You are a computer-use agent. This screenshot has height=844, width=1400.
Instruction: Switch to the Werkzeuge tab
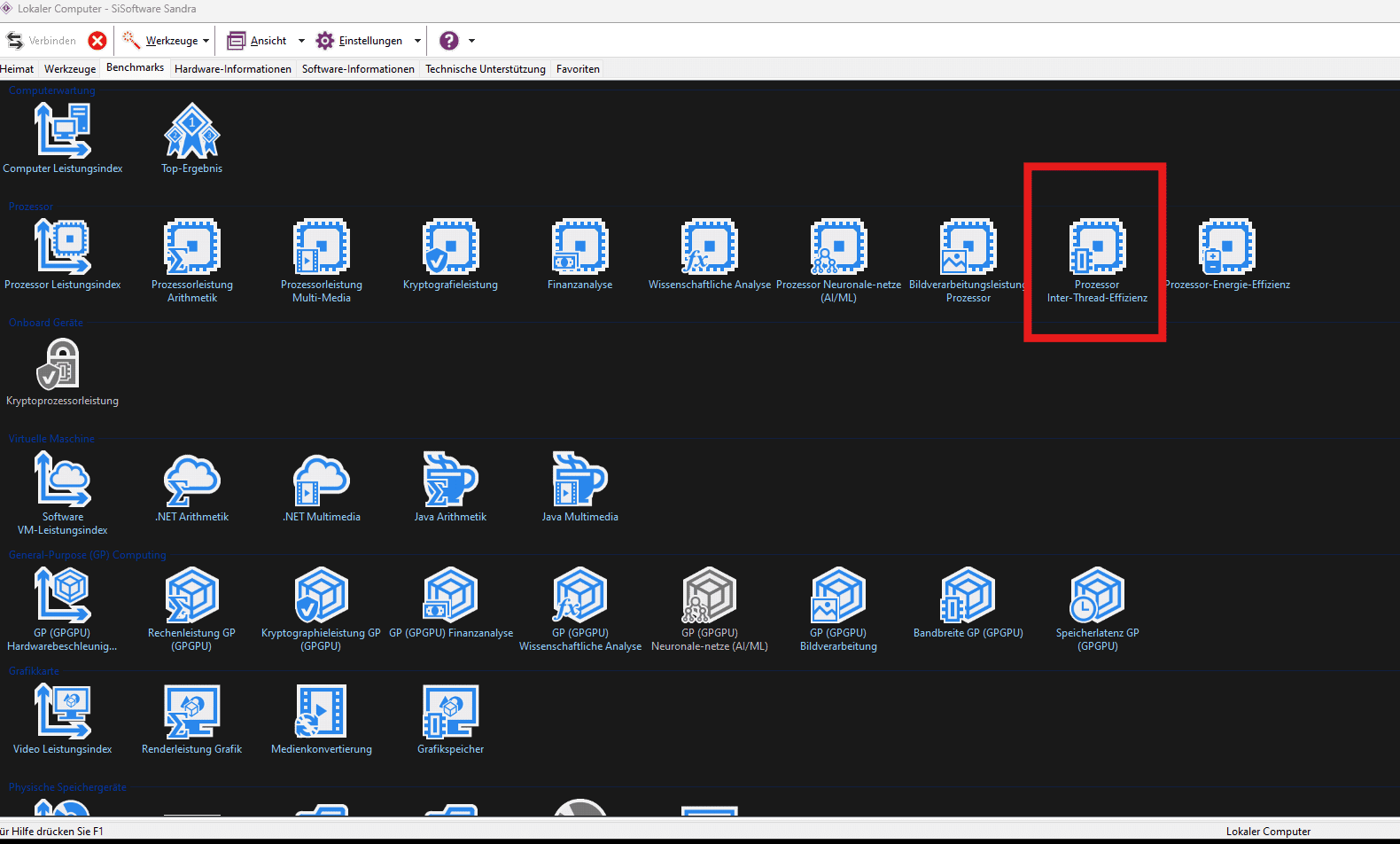pos(70,69)
